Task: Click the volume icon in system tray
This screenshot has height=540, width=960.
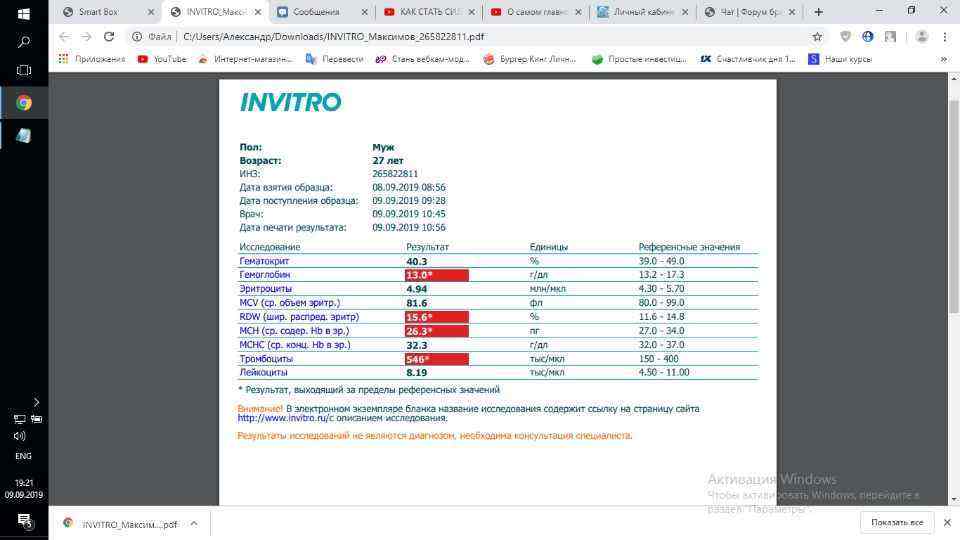Action: (x=19, y=436)
